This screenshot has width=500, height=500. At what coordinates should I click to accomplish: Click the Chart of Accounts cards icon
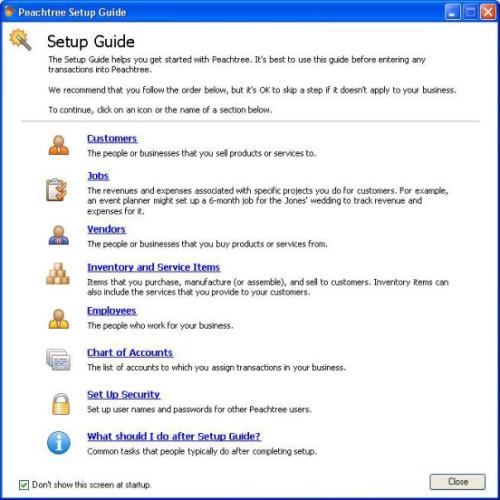pyautogui.click(x=58, y=360)
